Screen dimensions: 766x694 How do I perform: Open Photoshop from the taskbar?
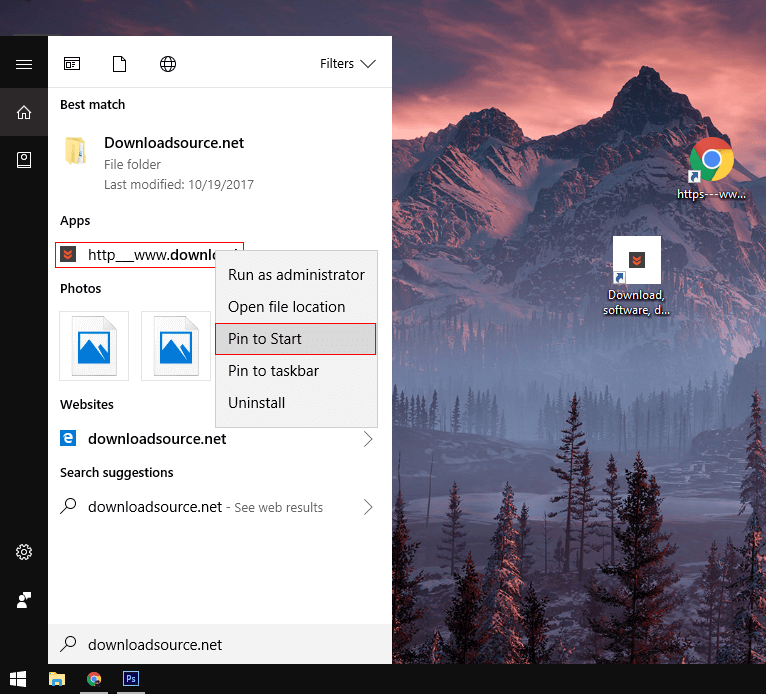tap(131, 679)
